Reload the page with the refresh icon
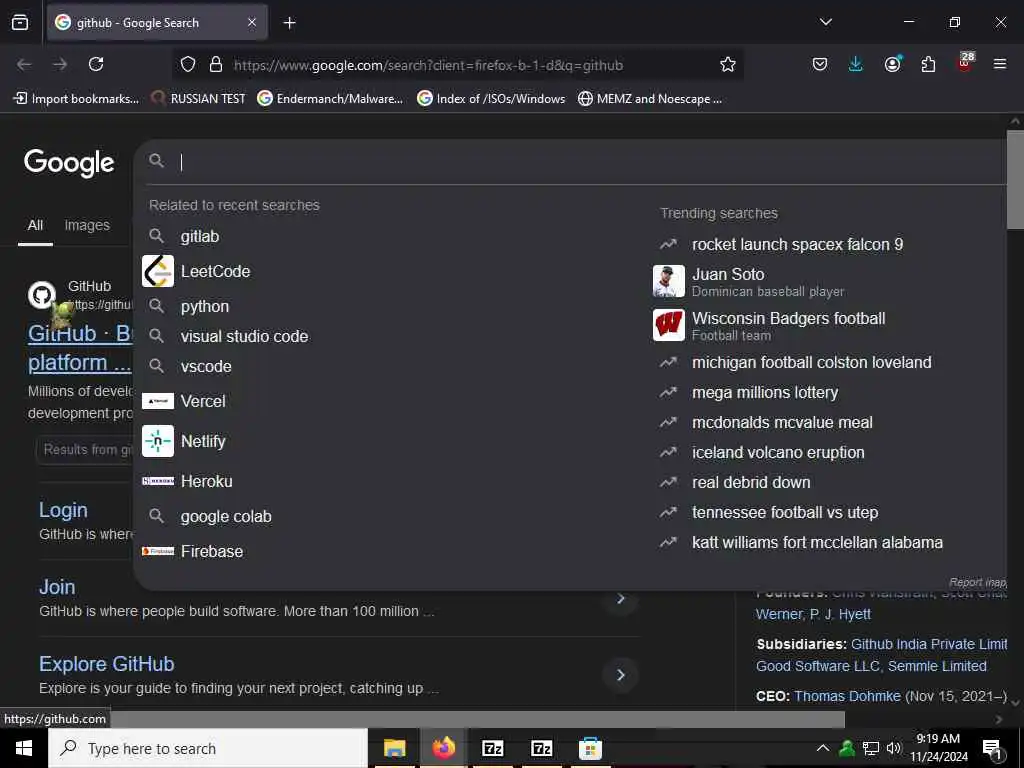Screen dimensions: 1024x768 point(96,64)
